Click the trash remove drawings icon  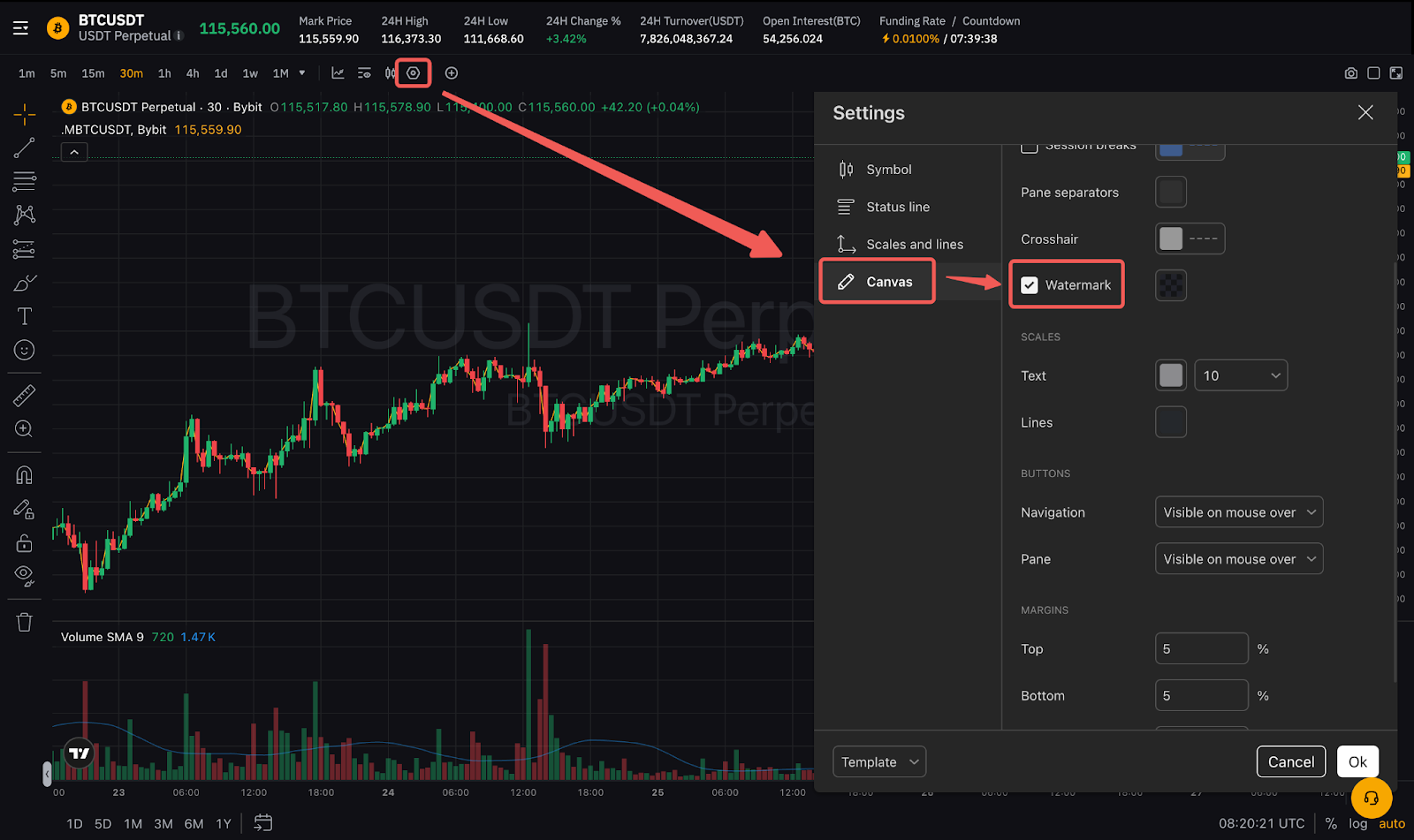pyautogui.click(x=25, y=623)
